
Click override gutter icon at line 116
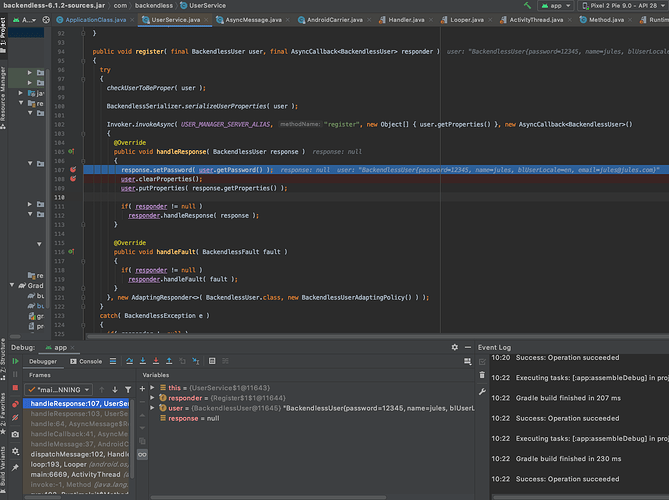click(71, 252)
